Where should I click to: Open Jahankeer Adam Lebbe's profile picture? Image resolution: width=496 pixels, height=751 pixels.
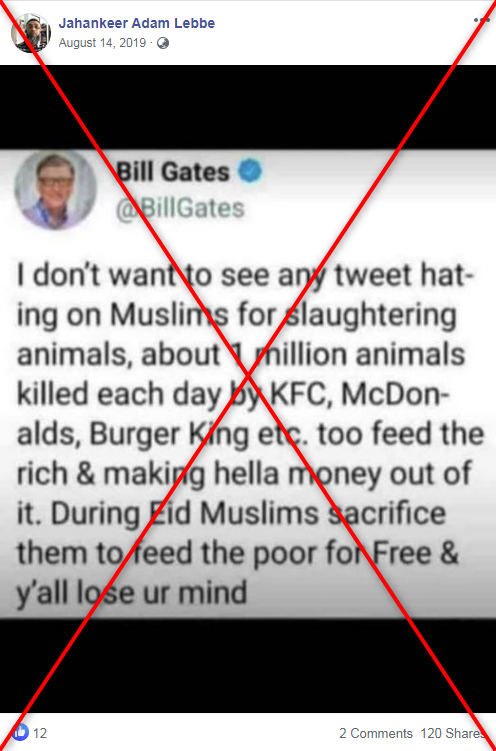click(31, 33)
